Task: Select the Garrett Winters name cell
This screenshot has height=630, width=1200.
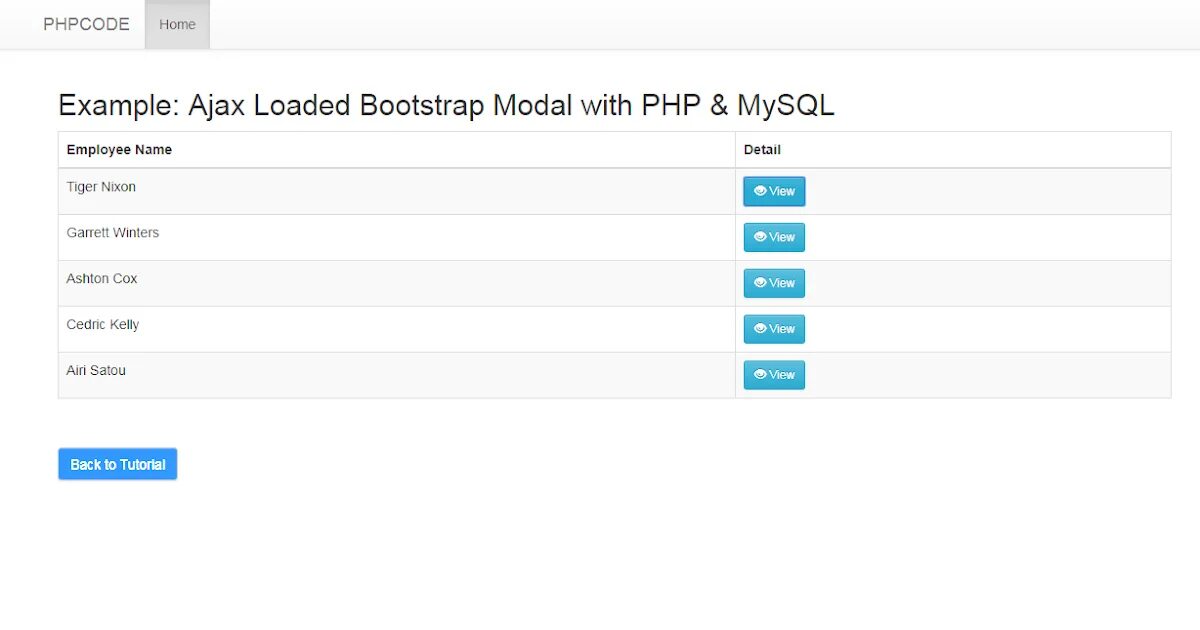Action: (x=113, y=233)
